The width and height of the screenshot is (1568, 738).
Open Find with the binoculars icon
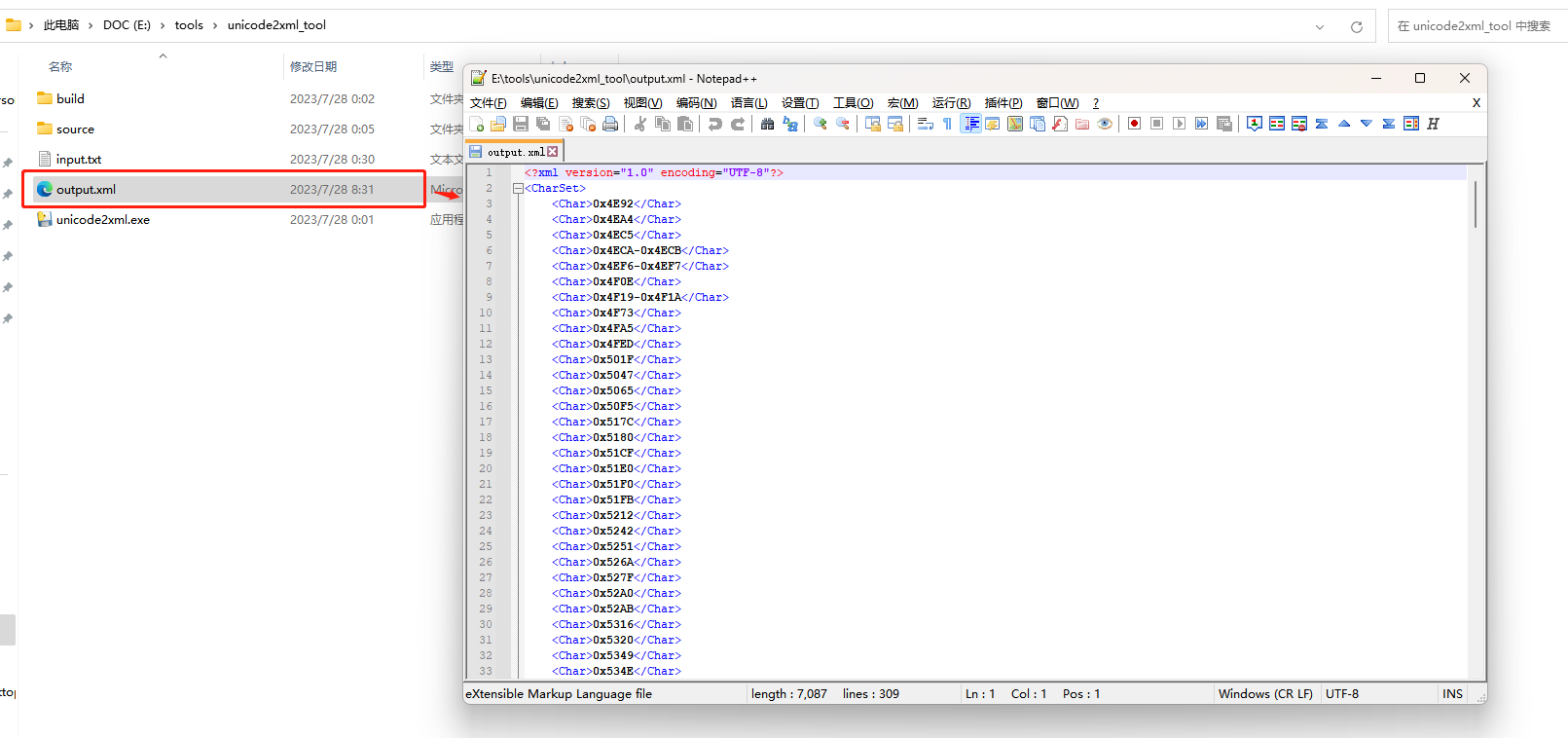coord(768,124)
